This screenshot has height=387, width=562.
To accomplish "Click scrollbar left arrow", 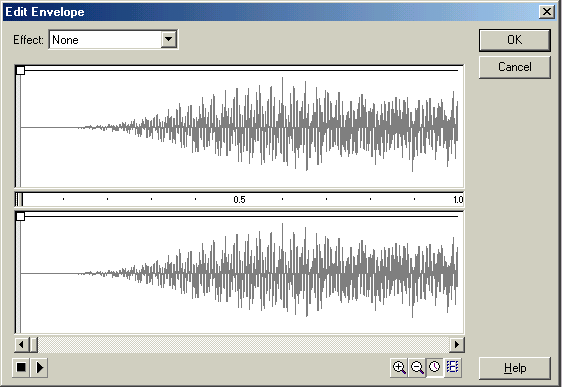I will click(x=21, y=345).
